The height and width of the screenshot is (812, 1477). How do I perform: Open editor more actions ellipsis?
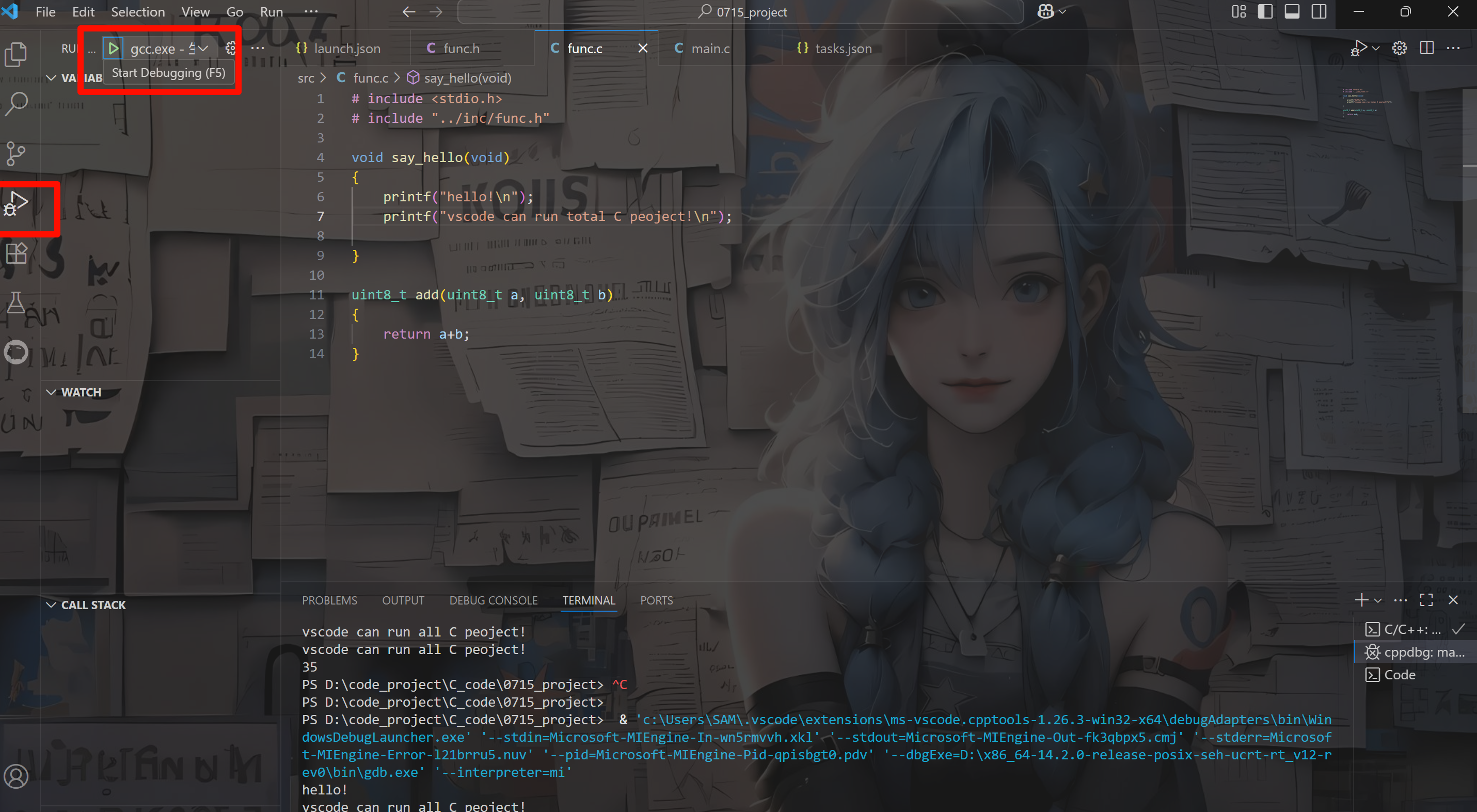(1453, 48)
